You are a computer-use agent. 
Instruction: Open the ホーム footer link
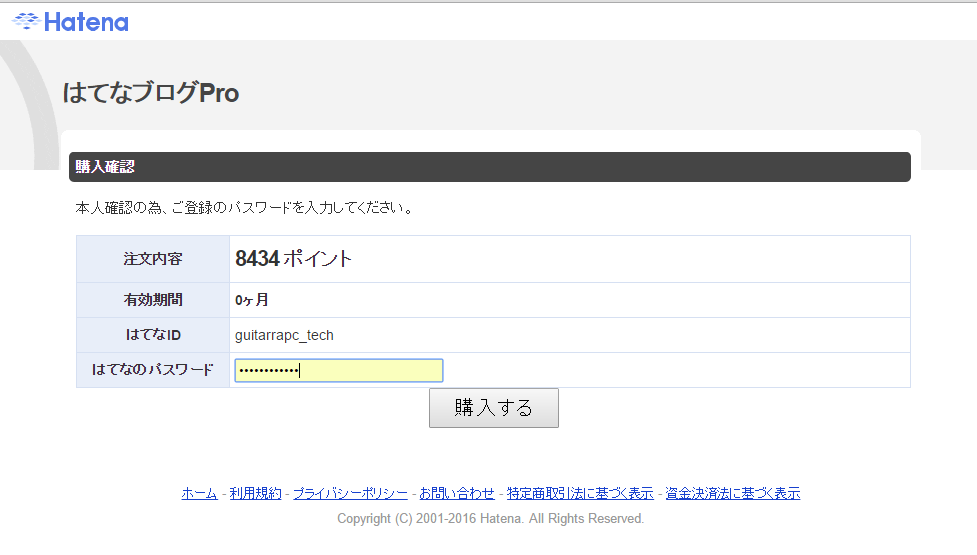coord(199,493)
